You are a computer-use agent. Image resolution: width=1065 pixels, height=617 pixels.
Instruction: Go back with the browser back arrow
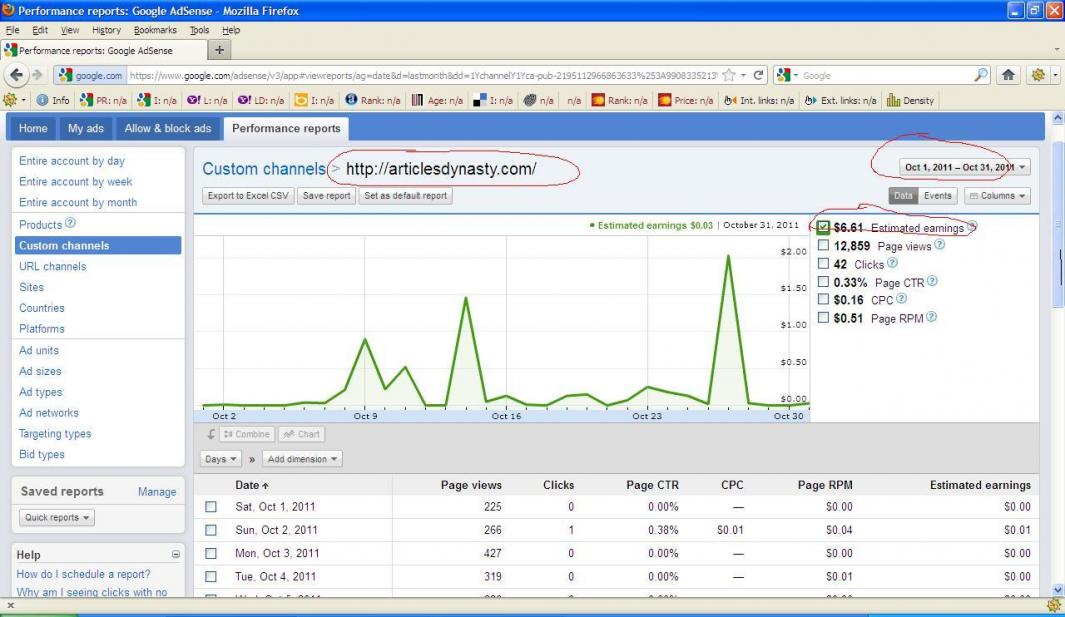click(17, 75)
